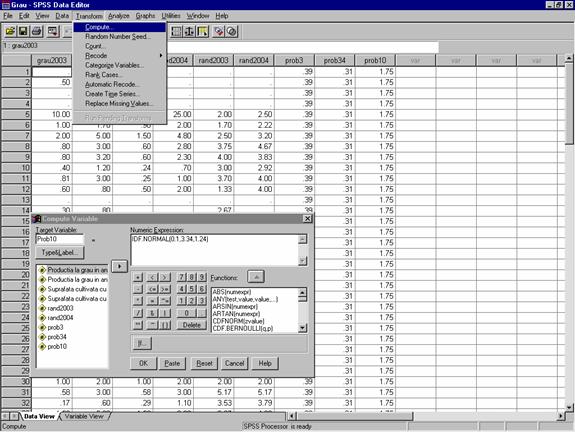Image resolution: width=575 pixels, height=432 pixels.
Task: Expand the Recode submenu arrow
Action: [161, 56]
